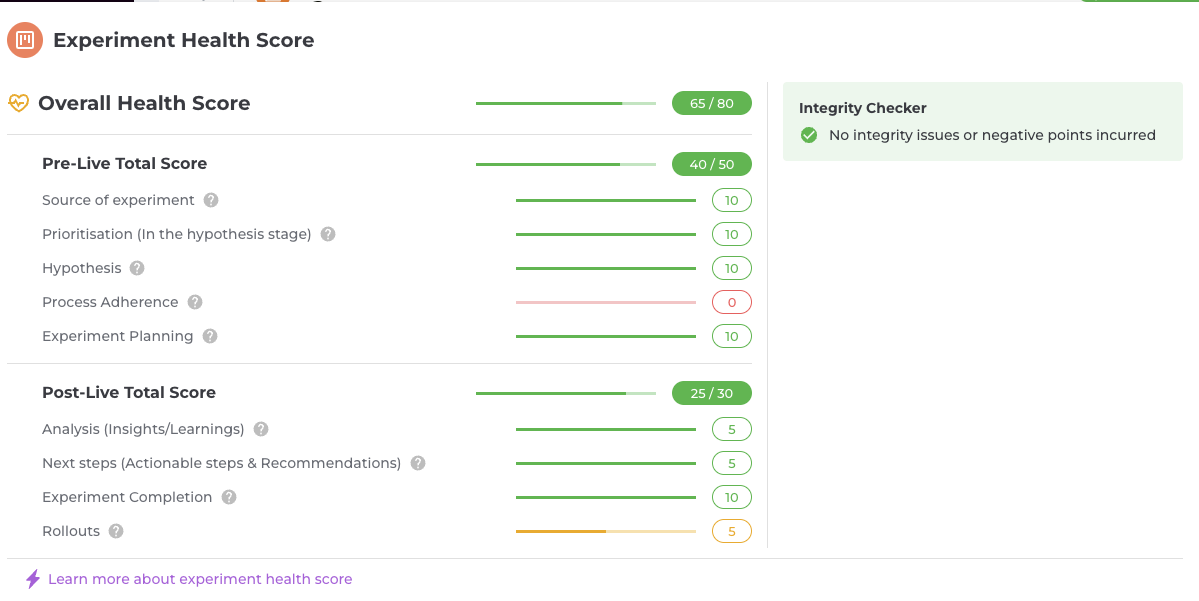Open help tooltip for Source of experiment
This screenshot has height=601, width=1199.
(211, 200)
